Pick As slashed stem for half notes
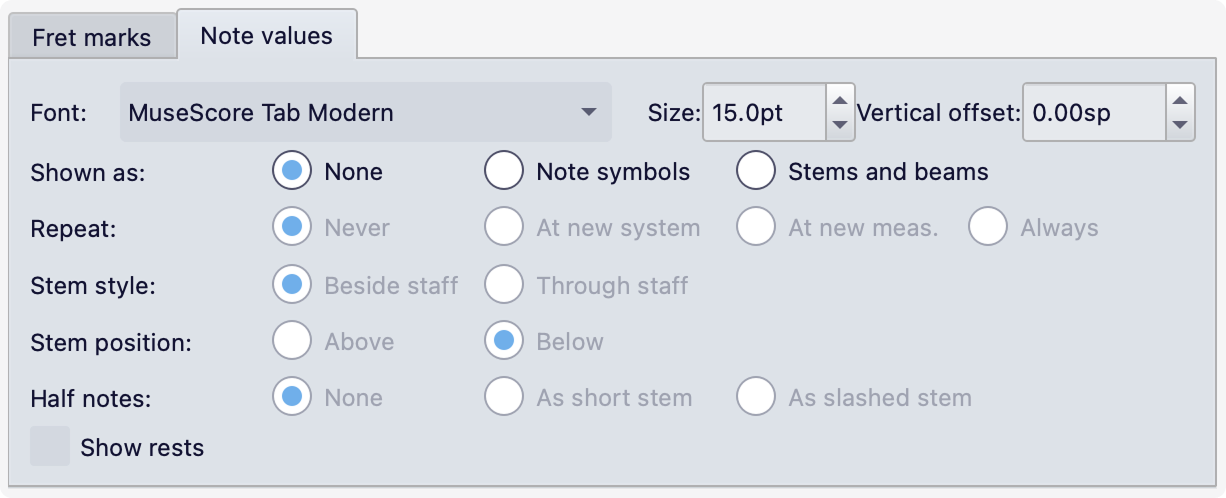Screen dimensions: 1226x498 [756, 398]
